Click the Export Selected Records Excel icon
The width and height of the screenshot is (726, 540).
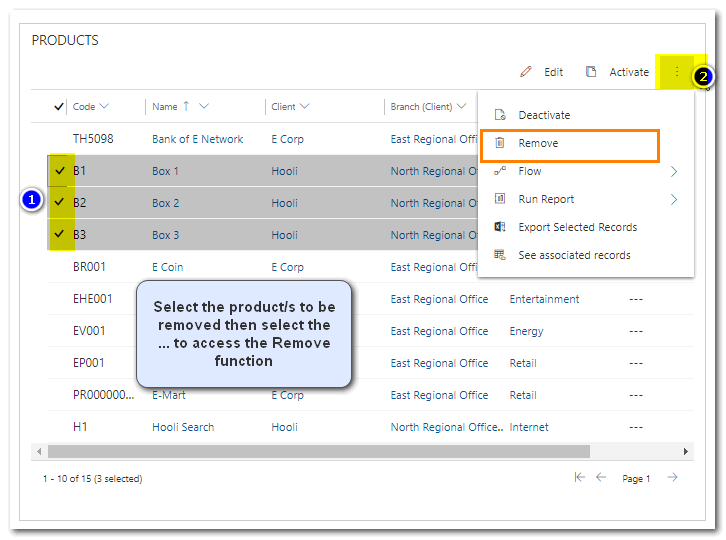coord(500,227)
